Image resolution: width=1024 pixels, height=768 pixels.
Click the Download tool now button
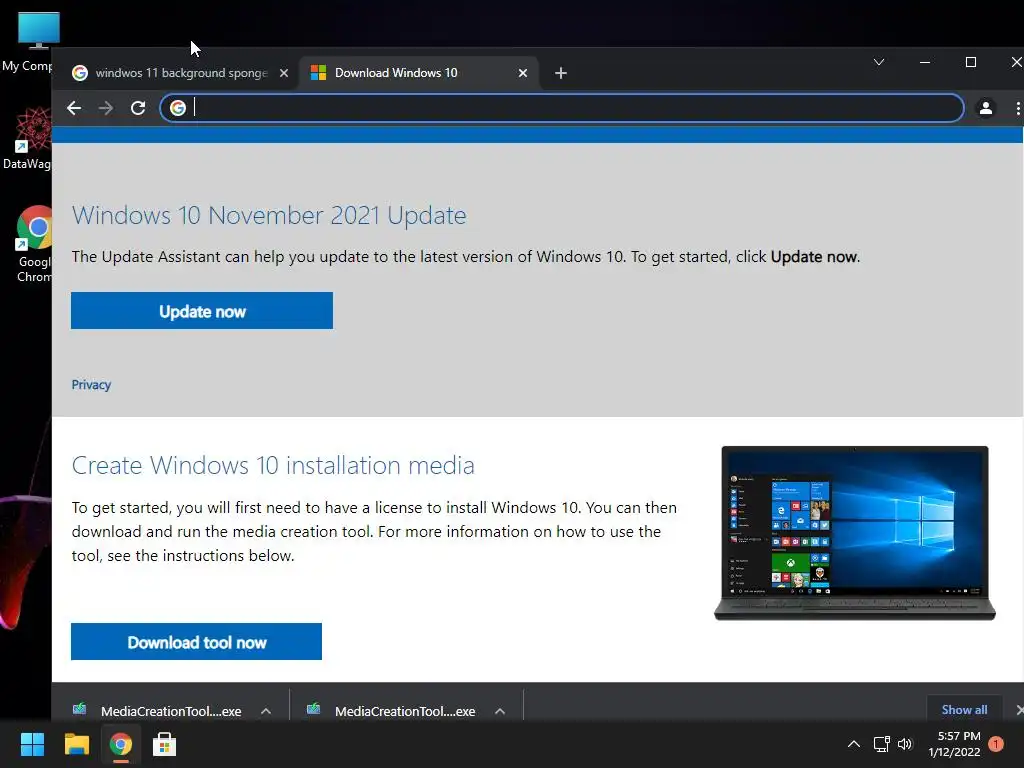[x=197, y=642]
